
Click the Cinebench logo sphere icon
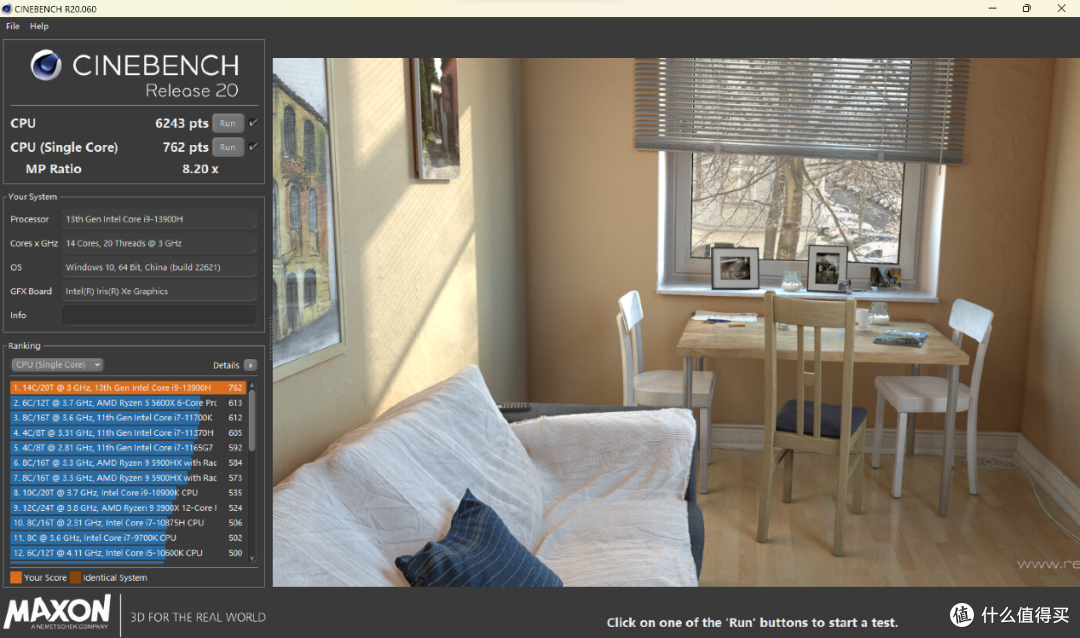46,65
